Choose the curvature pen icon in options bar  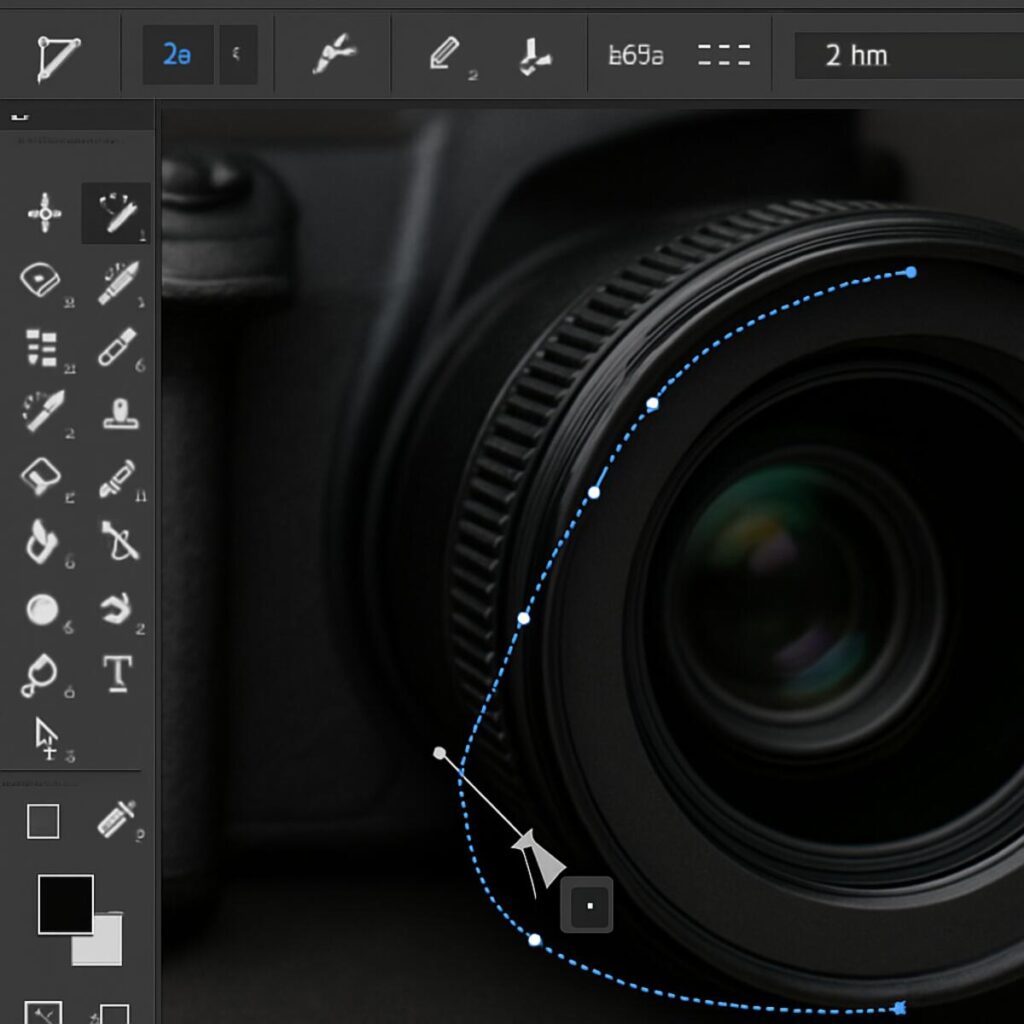point(334,54)
